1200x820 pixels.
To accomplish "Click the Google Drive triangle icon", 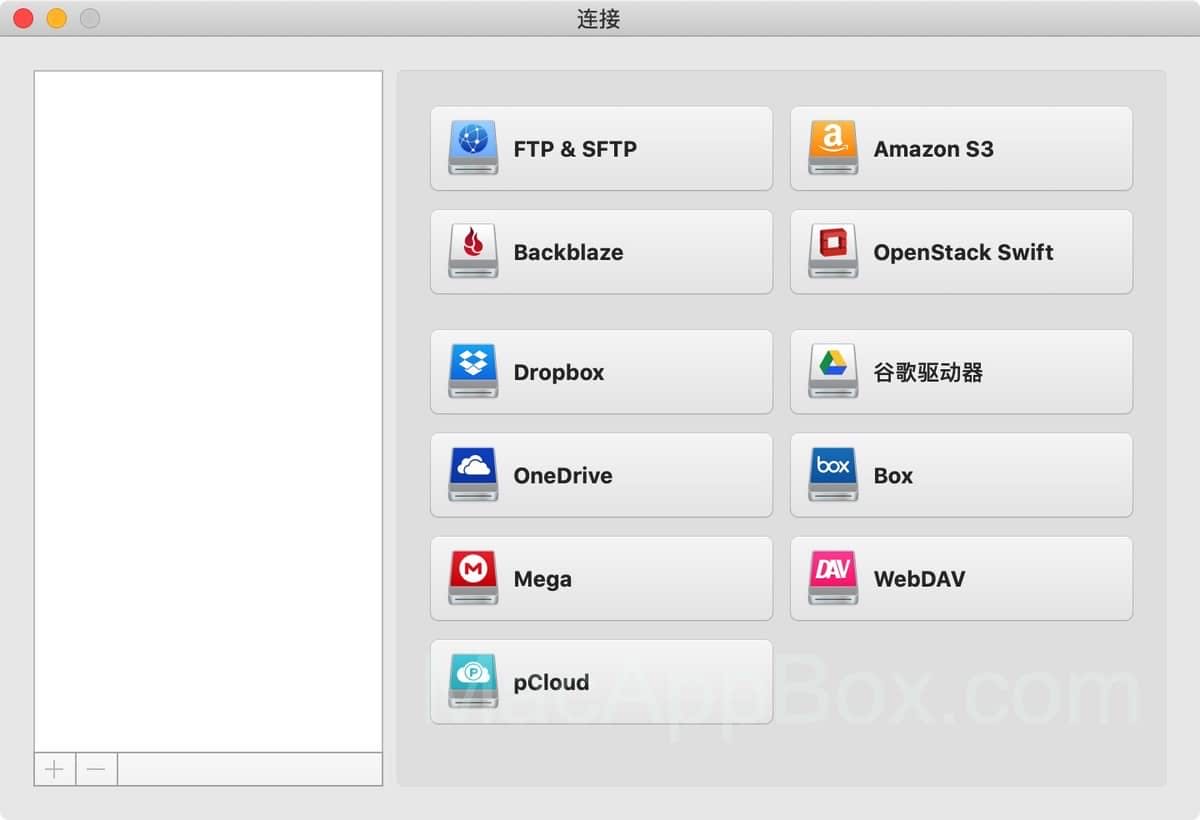I will [833, 371].
